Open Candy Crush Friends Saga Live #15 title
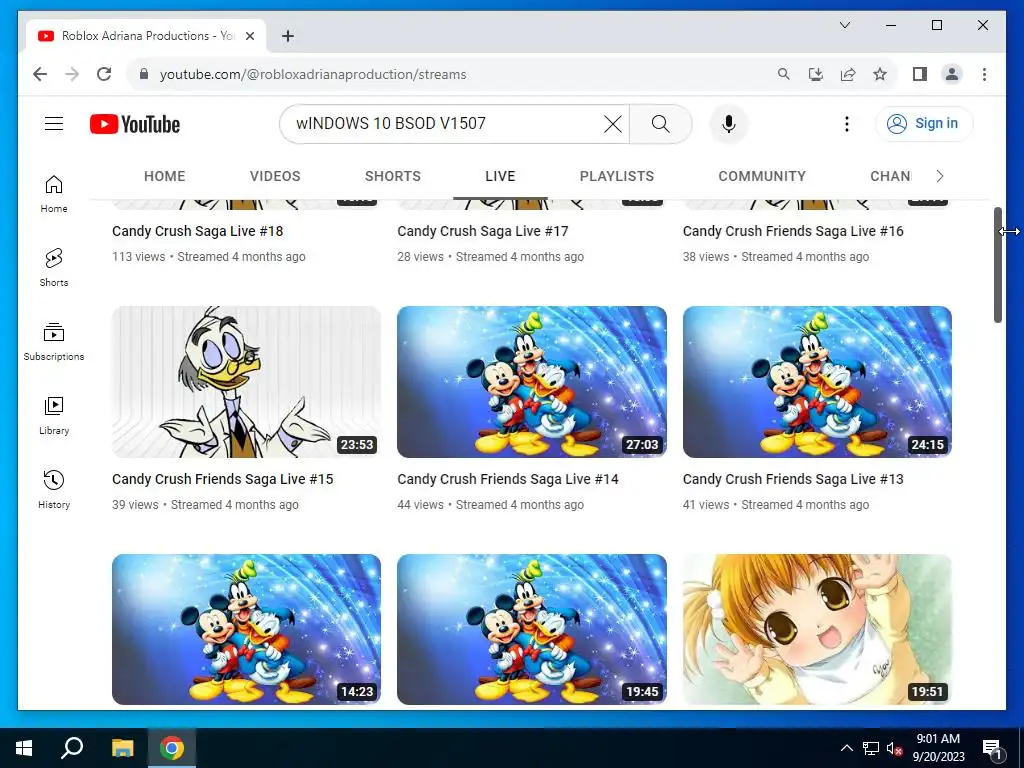Viewport: 1024px width, 768px height. pos(222,479)
